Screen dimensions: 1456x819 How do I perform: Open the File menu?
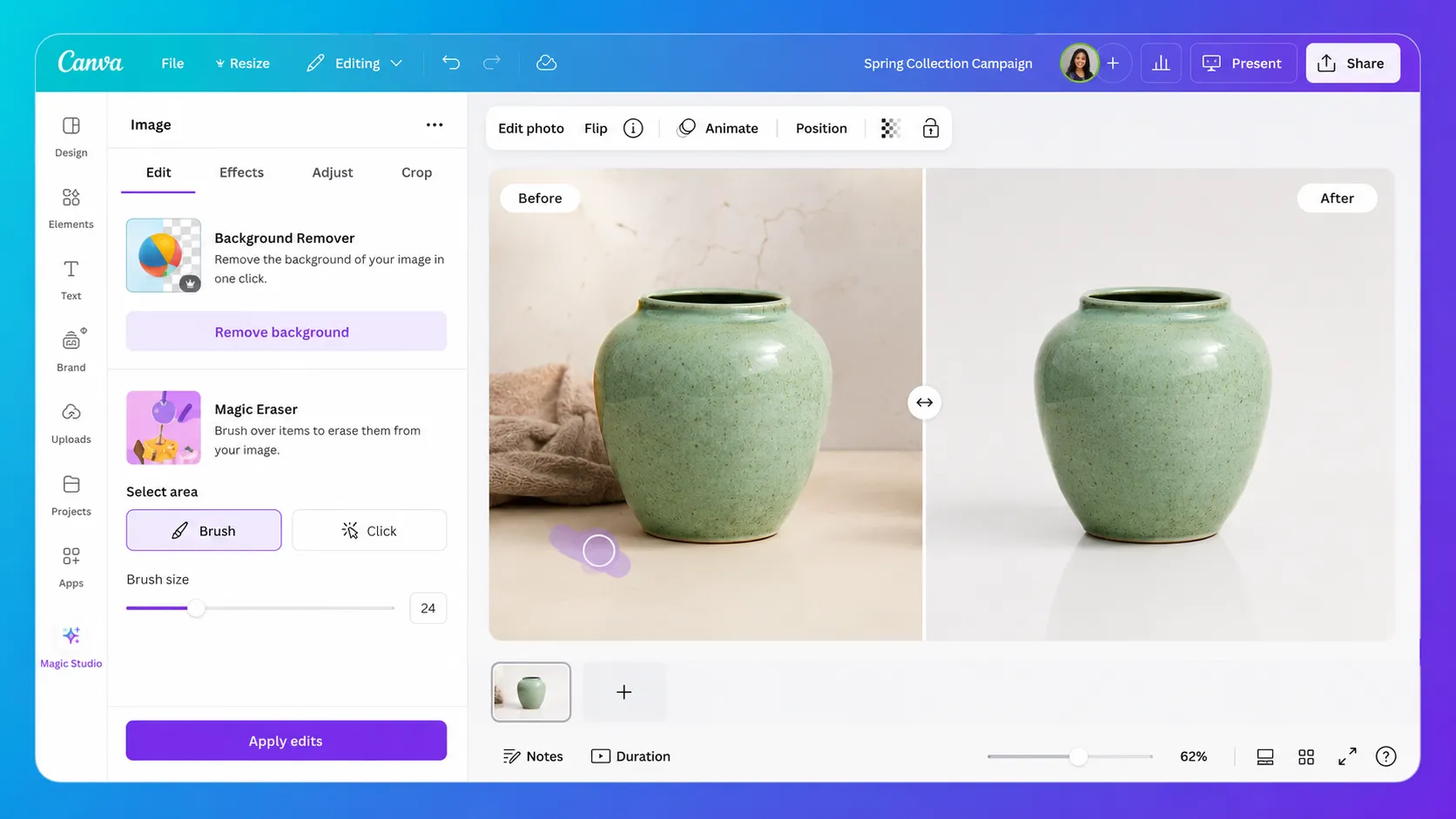click(172, 63)
